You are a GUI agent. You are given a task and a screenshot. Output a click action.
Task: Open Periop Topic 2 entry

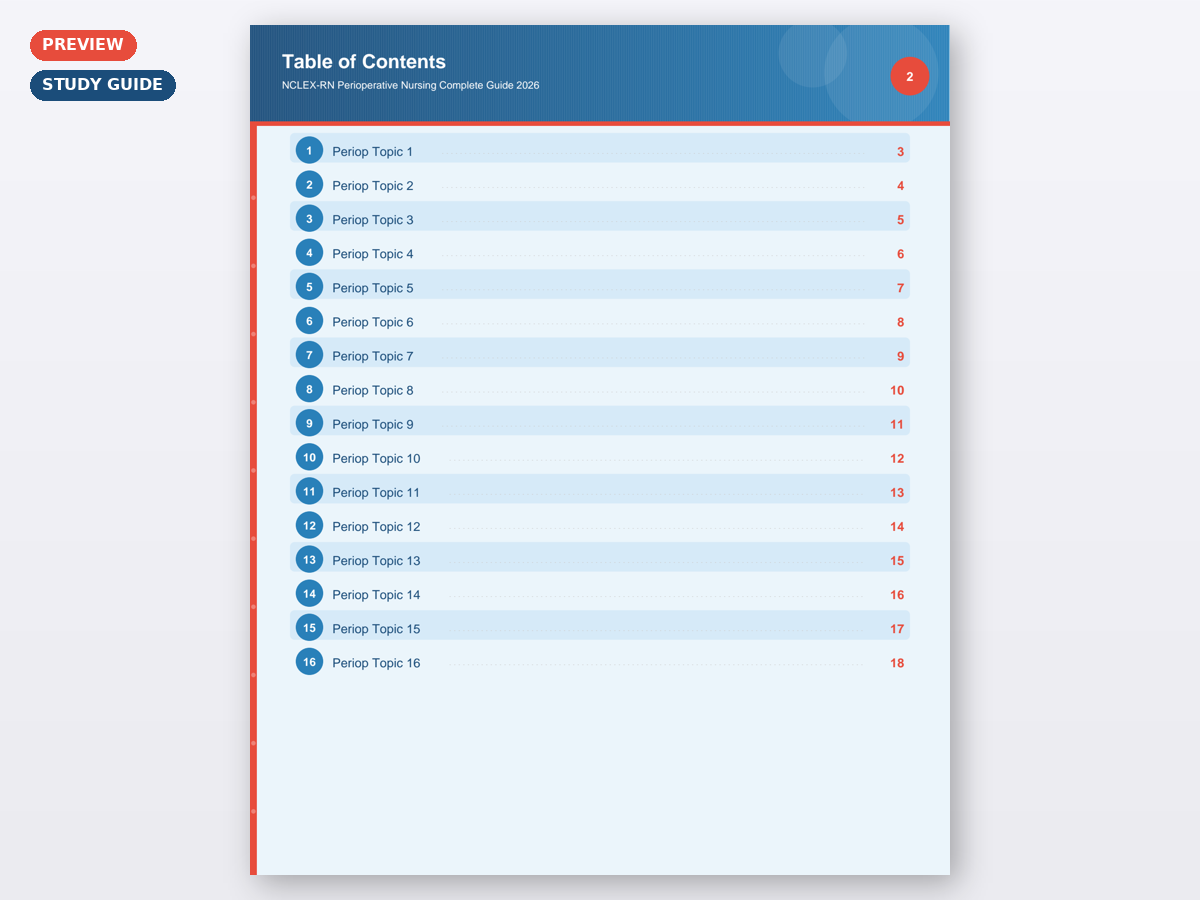(x=372, y=186)
